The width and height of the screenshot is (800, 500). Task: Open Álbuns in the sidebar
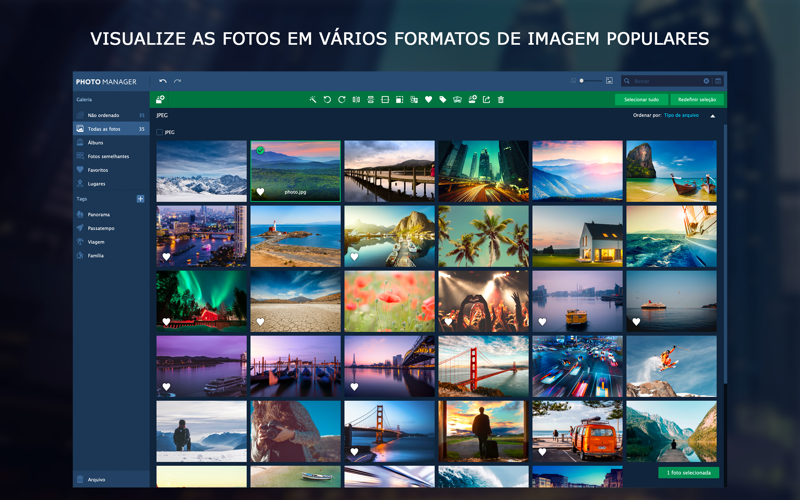[x=96, y=143]
